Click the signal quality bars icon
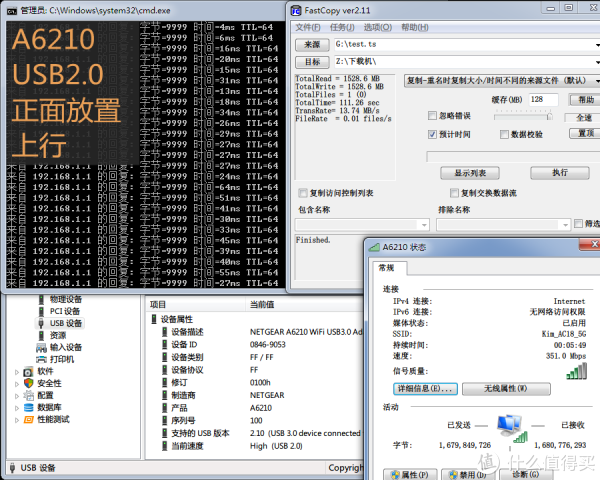Image resolution: width=600 pixels, height=480 pixels. pos(576,371)
